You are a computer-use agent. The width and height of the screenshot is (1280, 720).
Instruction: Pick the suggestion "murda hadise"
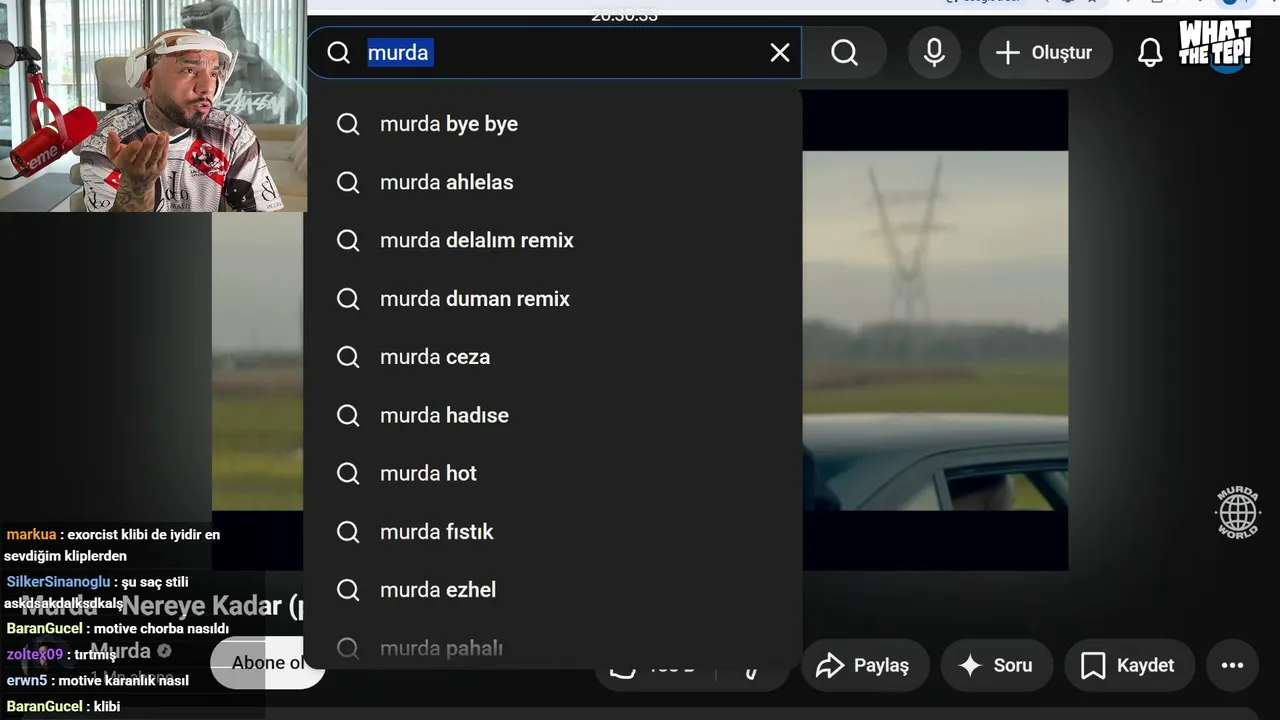click(553, 415)
